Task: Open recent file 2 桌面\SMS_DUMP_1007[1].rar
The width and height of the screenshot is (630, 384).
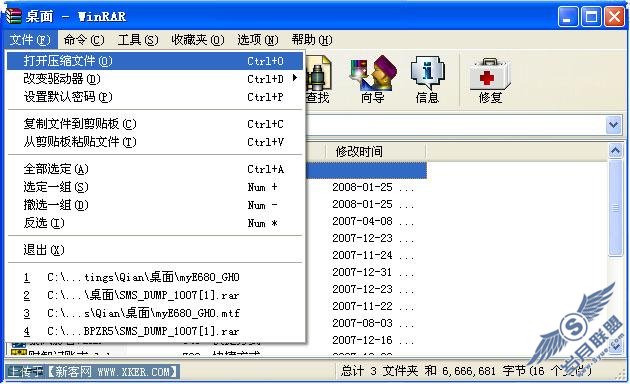Action: 155,295
